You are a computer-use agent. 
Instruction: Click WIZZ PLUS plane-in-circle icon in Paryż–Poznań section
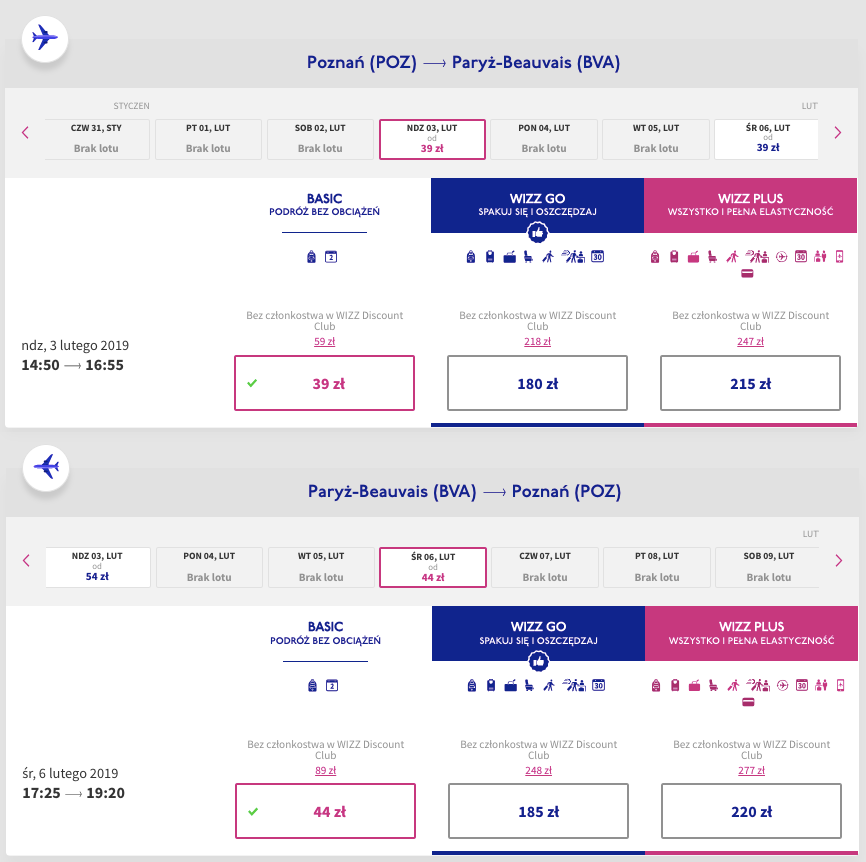[783, 685]
